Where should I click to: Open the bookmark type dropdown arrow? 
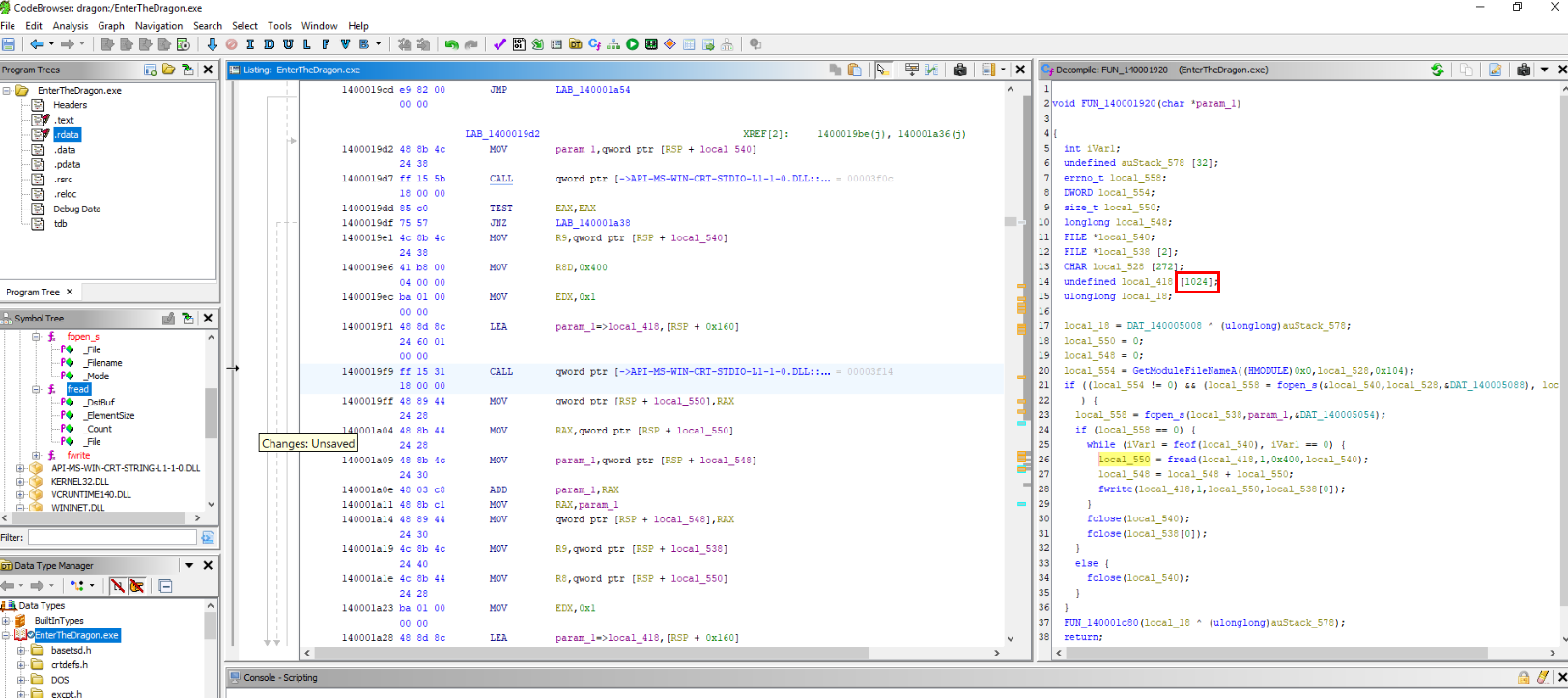click(378, 44)
